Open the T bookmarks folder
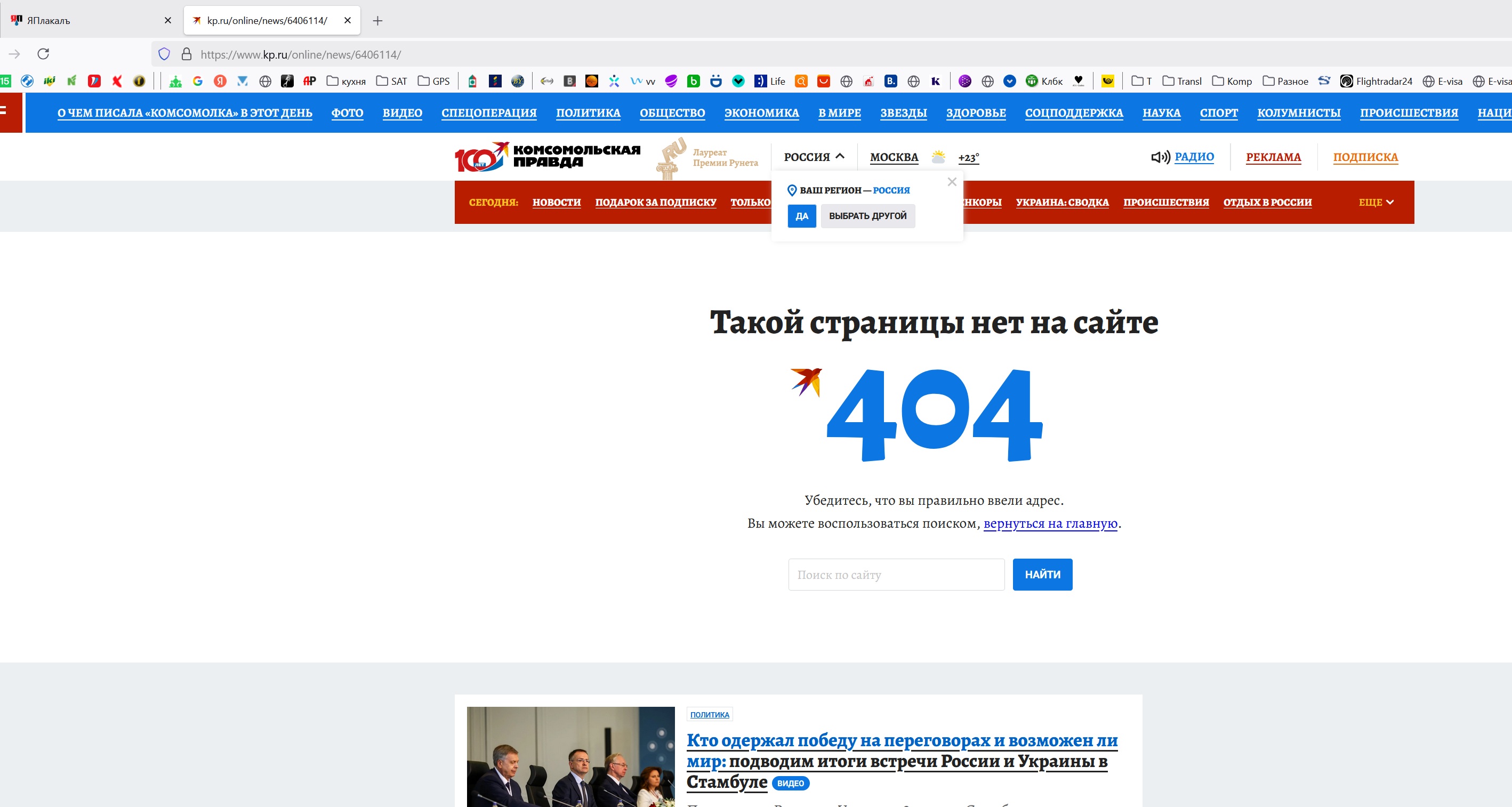The image size is (1512, 807). (x=1141, y=81)
